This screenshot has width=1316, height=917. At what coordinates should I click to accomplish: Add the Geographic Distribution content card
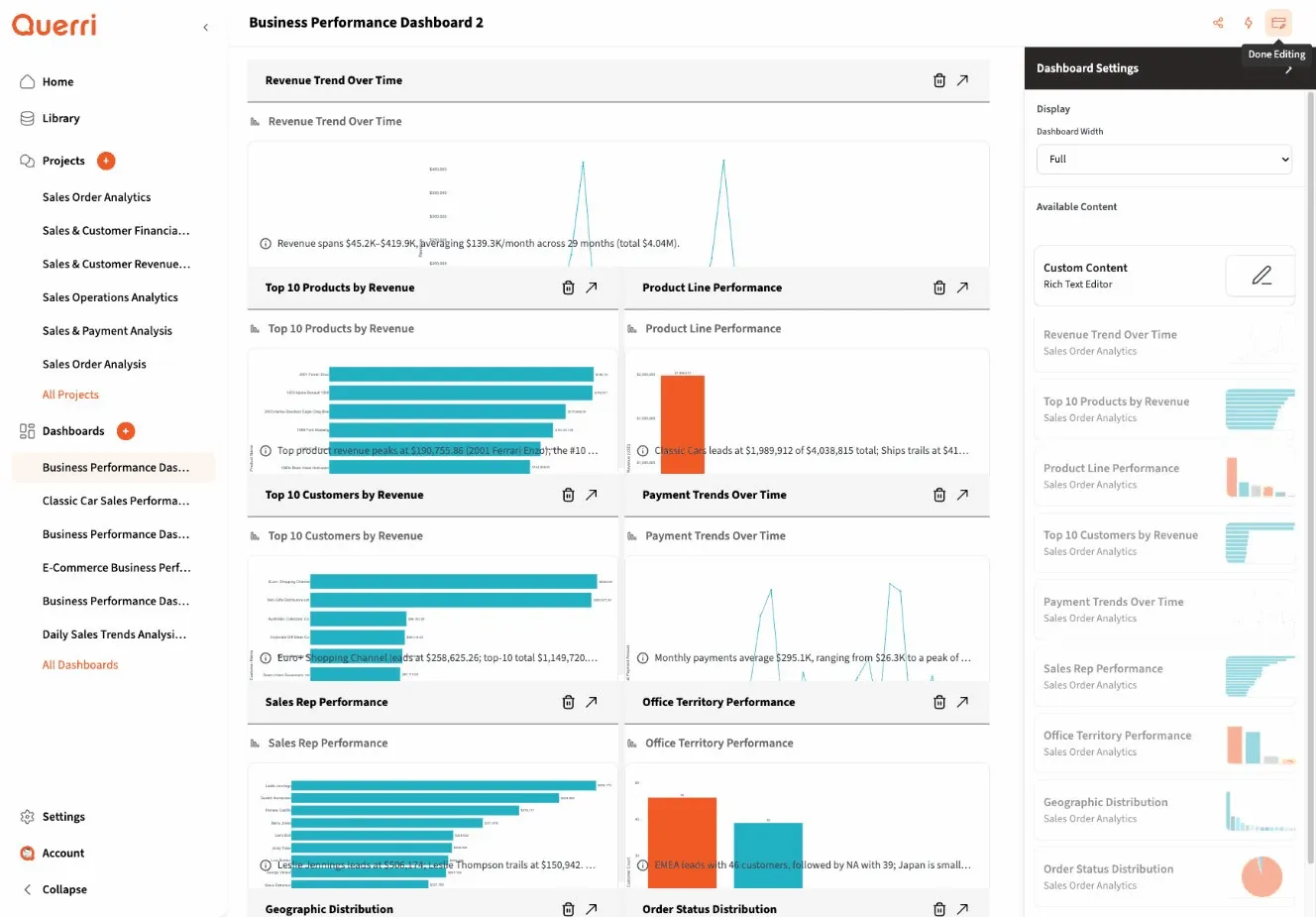(x=1163, y=809)
